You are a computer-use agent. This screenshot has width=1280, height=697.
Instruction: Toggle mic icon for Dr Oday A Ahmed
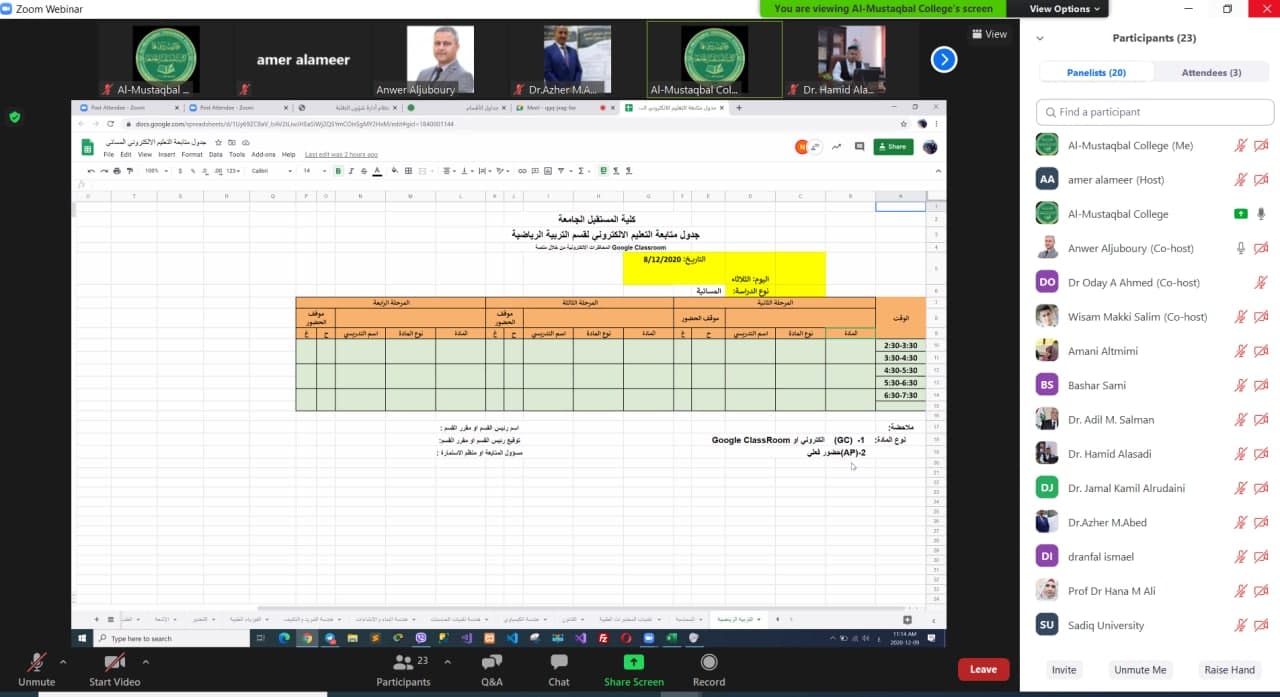(x=1261, y=283)
